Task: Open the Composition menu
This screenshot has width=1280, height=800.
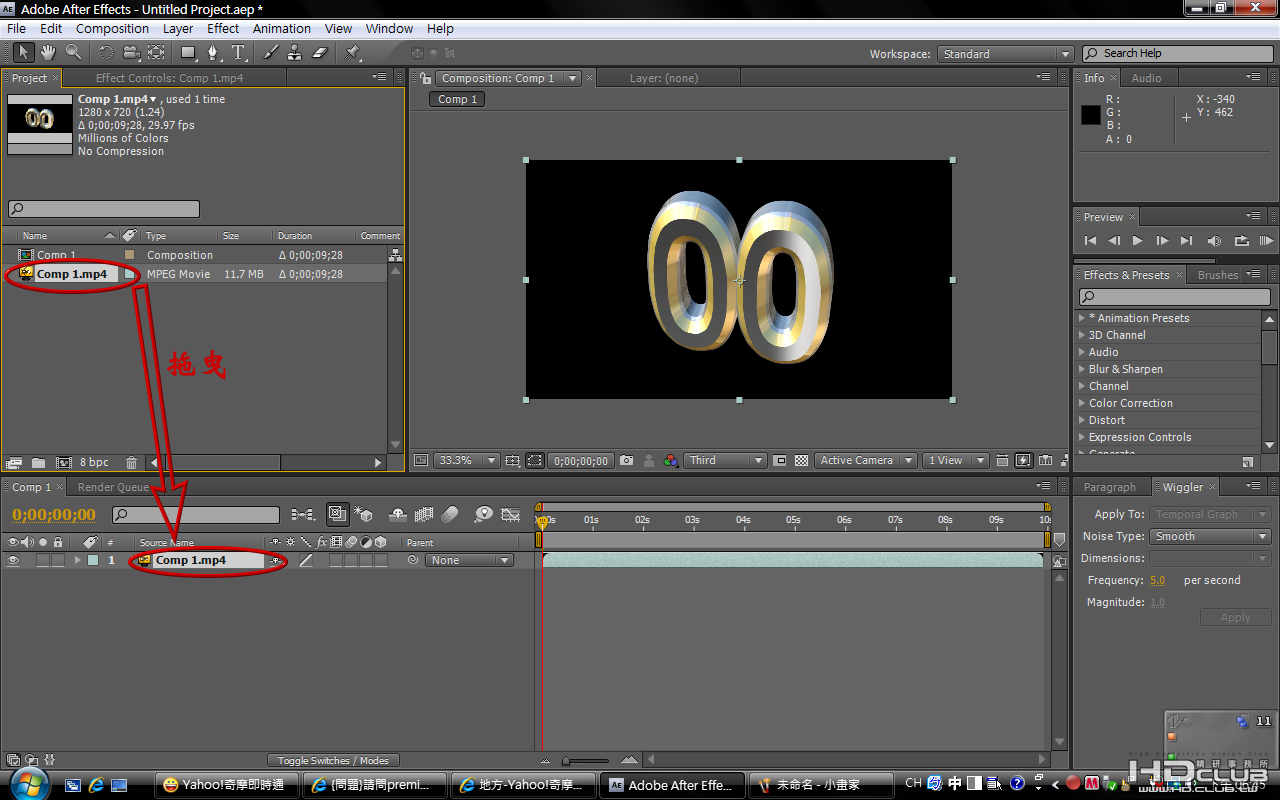Action: point(112,29)
